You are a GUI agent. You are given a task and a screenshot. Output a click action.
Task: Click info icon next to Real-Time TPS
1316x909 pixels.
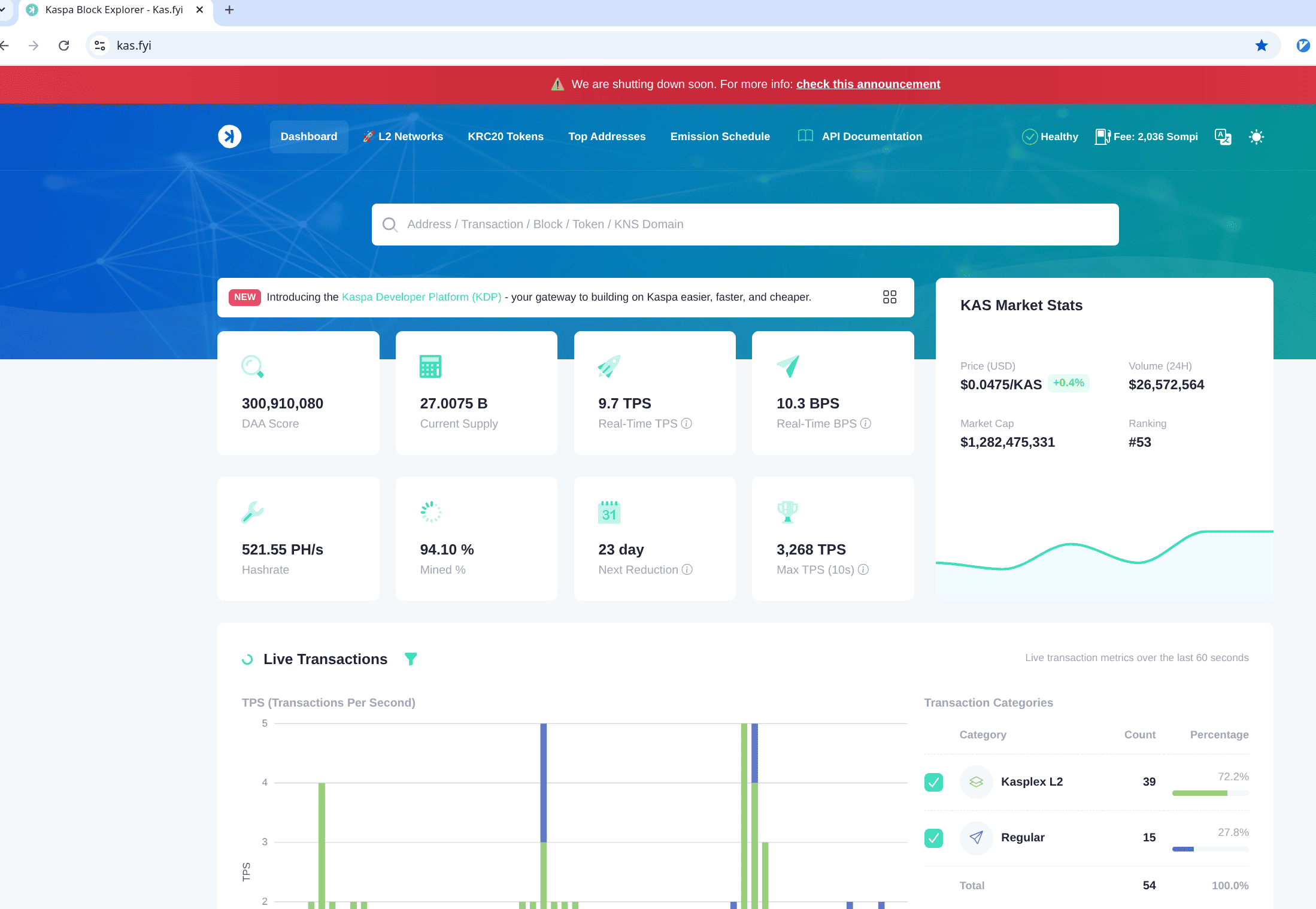687,423
